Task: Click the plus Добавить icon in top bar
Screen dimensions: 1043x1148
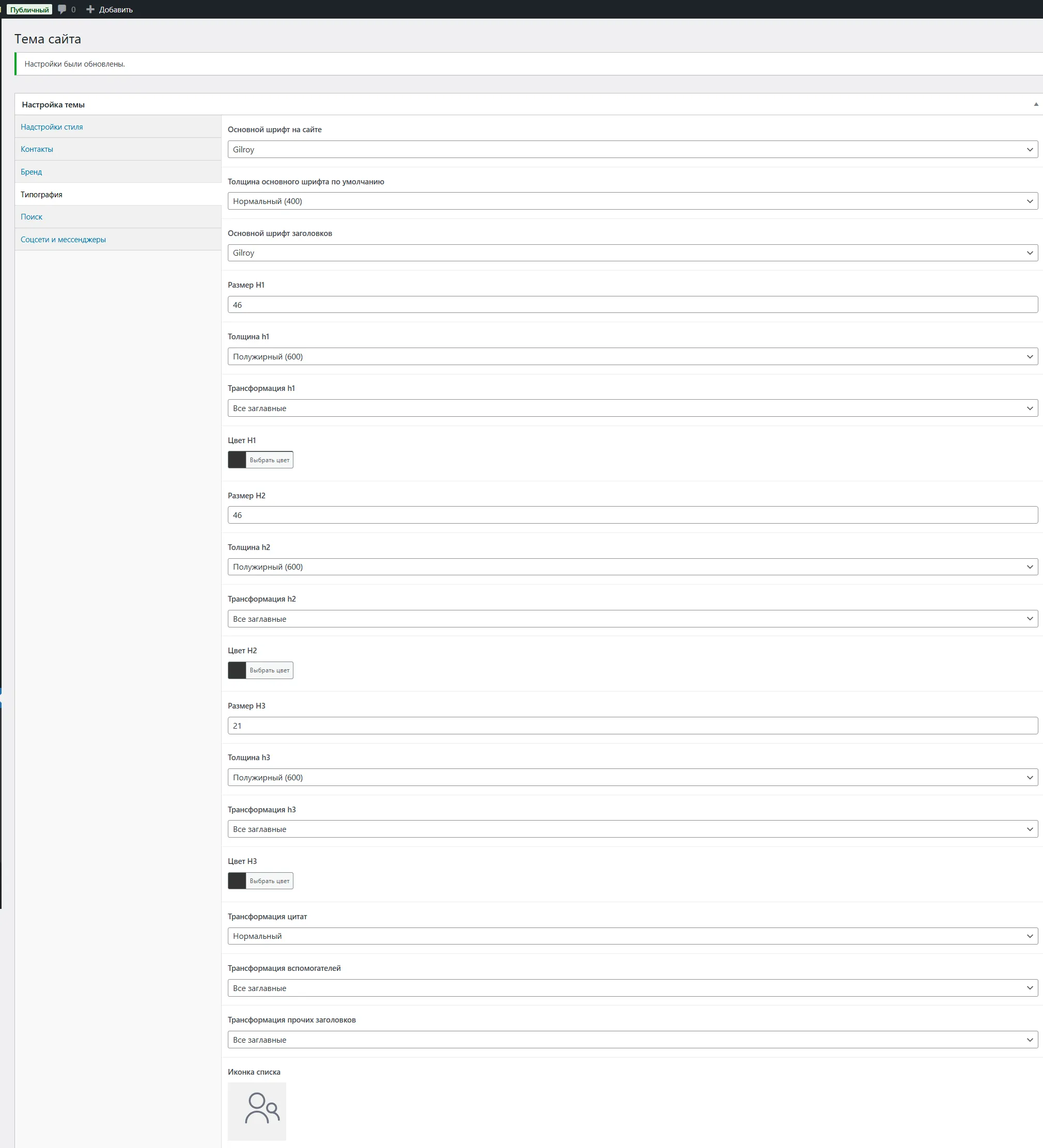Action: [90, 9]
